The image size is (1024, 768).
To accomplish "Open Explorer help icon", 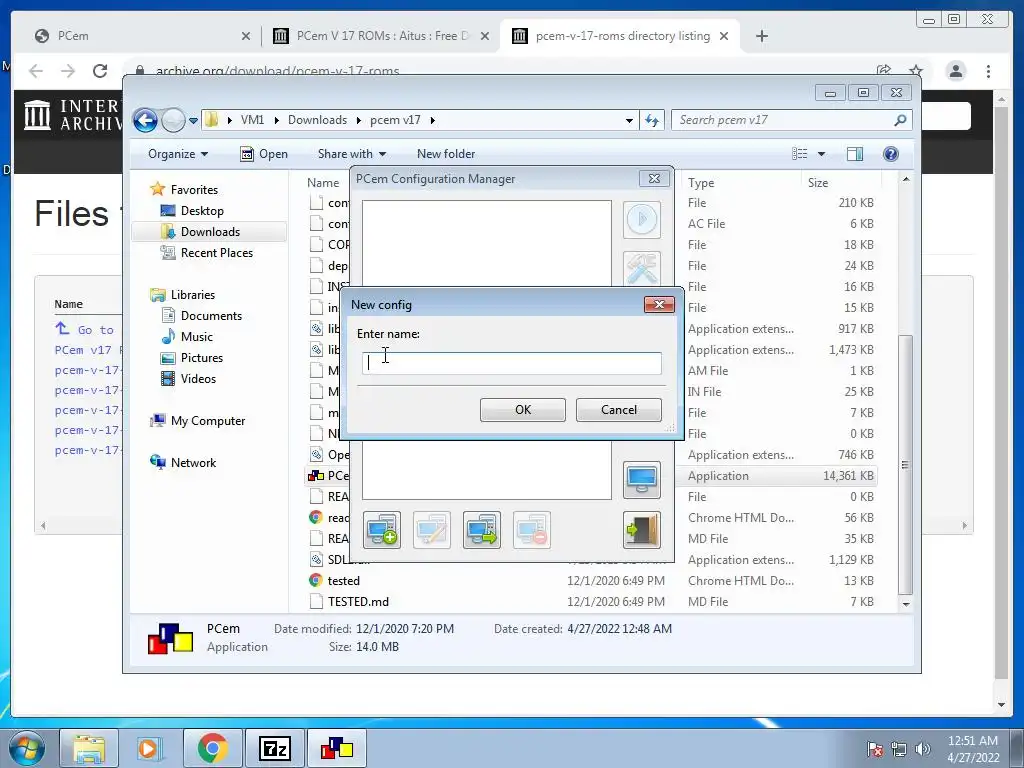I will tap(891, 153).
